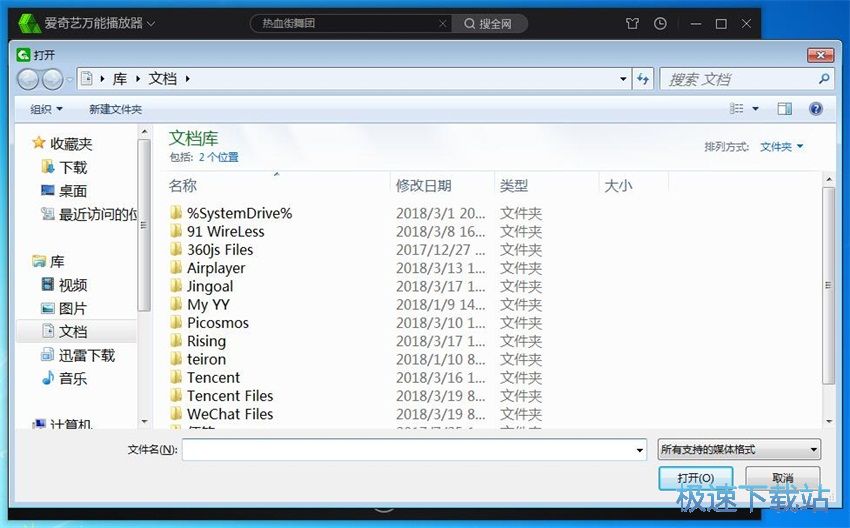Expand the 爱奇艺万能播放器 title dropdown menu
The height and width of the screenshot is (528, 850).
pyautogui.click(x=151, y=23)
